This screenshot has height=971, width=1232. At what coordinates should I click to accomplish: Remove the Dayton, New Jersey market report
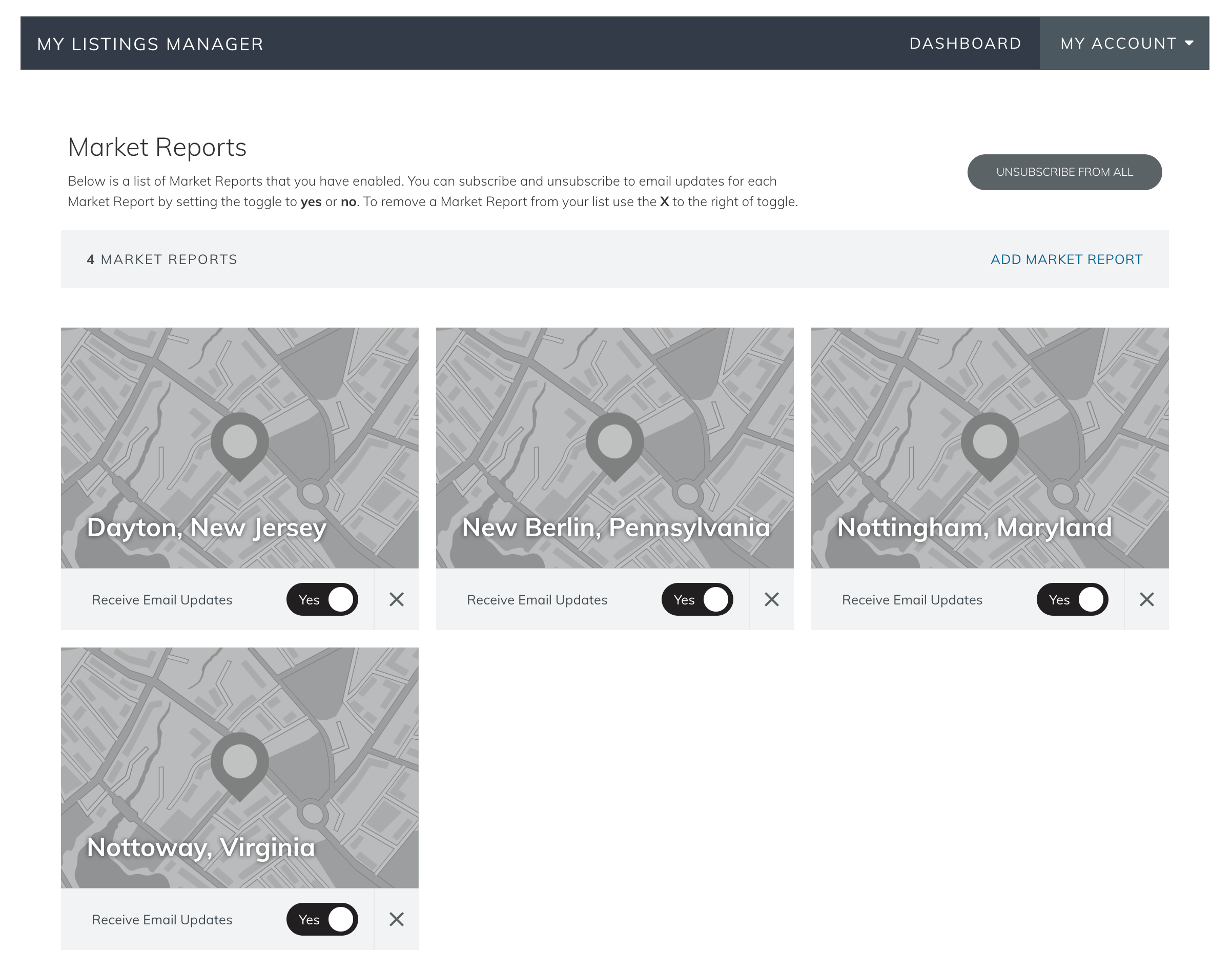(x=396, y=599)
